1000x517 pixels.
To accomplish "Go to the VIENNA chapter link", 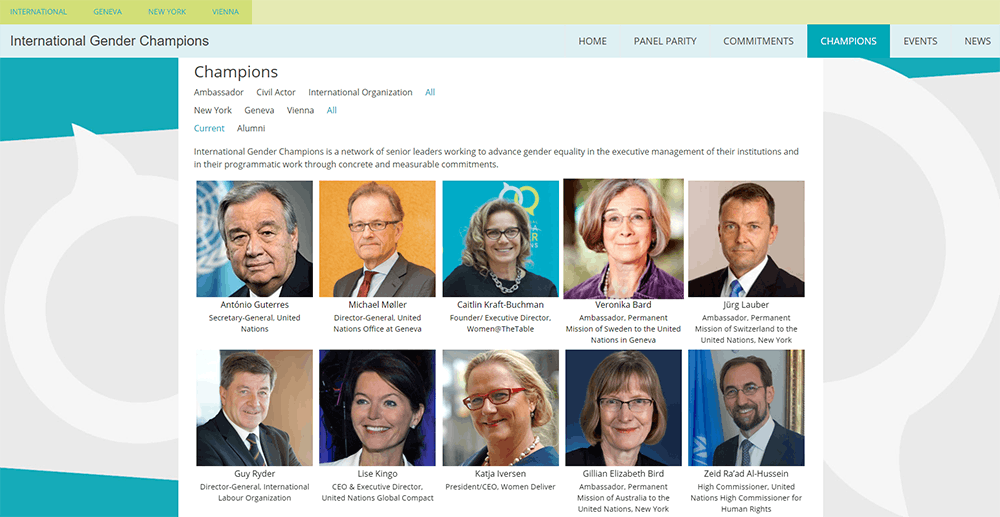I will pyautogui.click(x=225, y=12).
